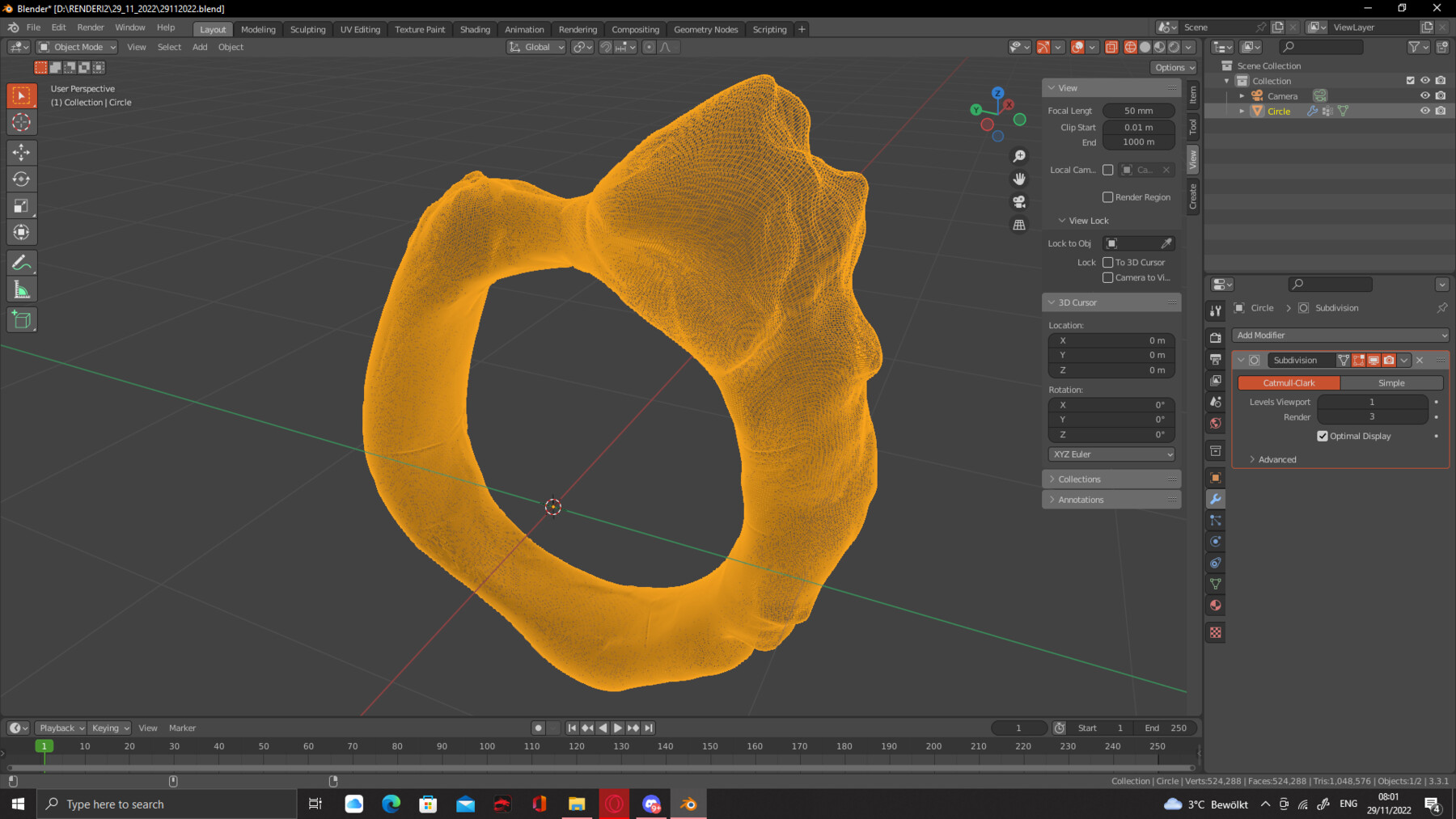Open the XYZ Euler rotation order dropdown
Viewport: 1456px width, 819px height.
1111,454
